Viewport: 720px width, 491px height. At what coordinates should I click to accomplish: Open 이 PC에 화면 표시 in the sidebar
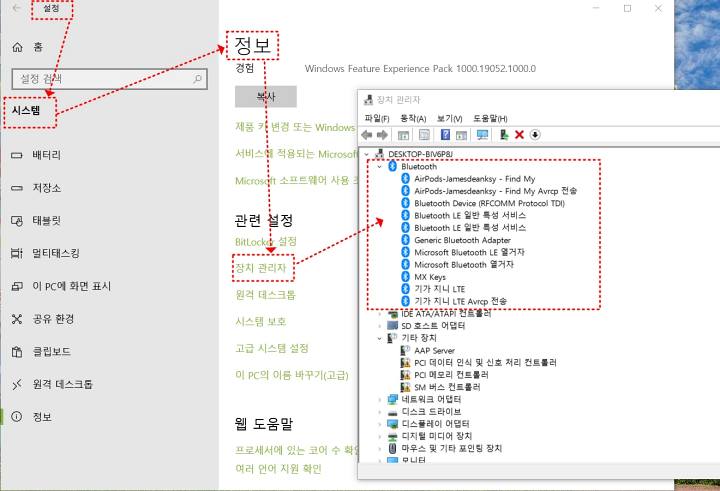coord(72,286)
